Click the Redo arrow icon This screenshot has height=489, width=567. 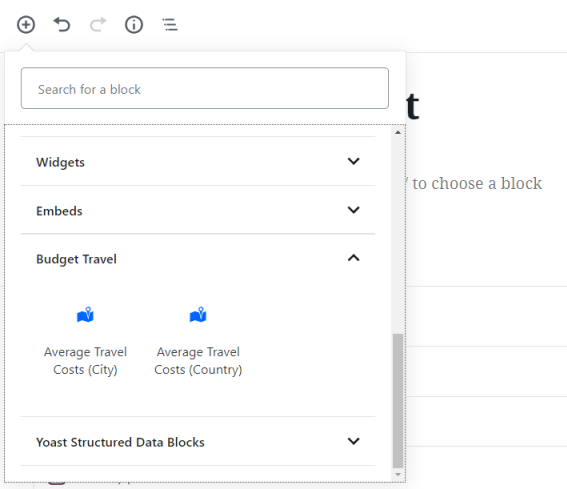coord(98,25)
